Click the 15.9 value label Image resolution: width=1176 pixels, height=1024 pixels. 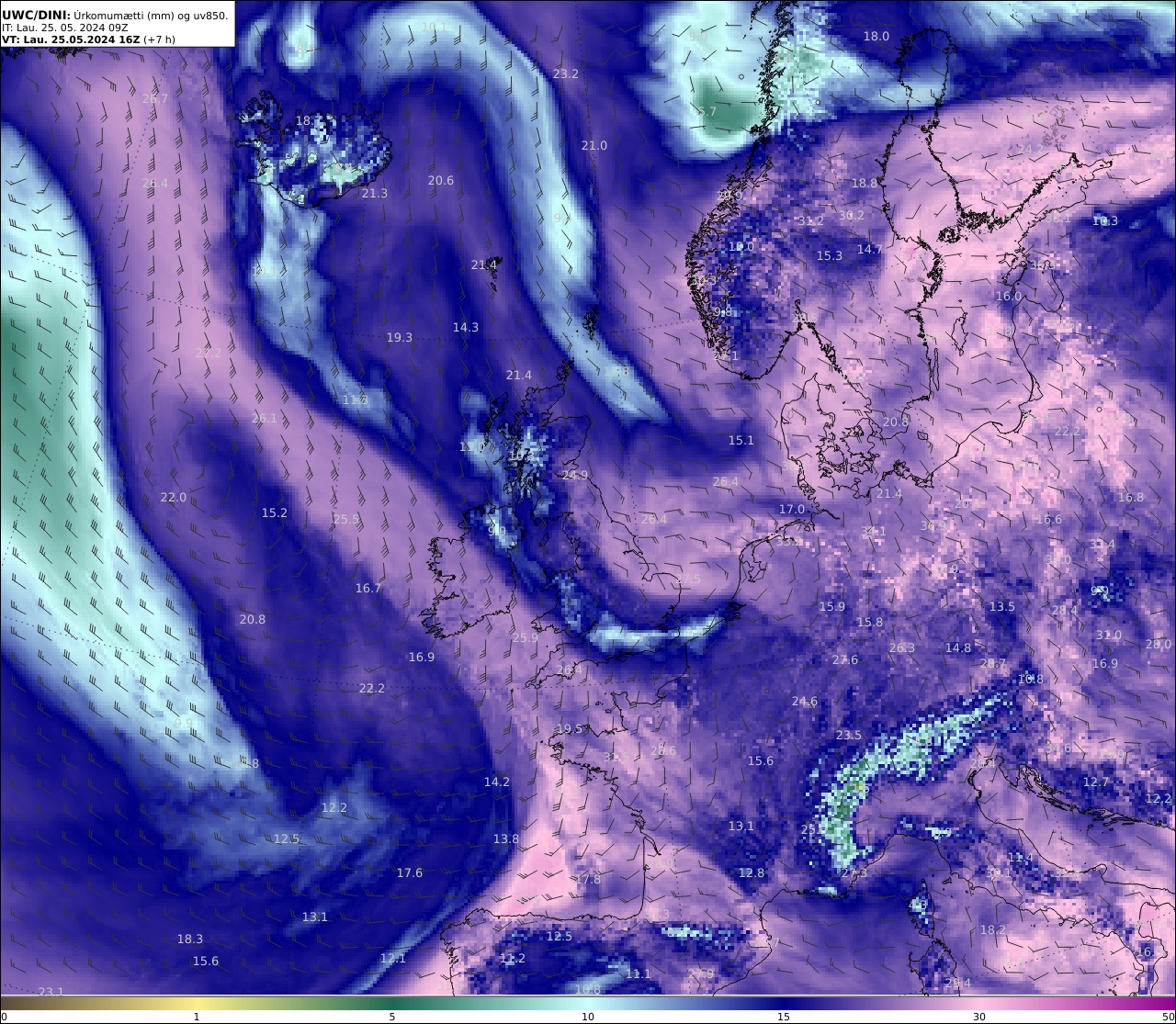point(832,606)
